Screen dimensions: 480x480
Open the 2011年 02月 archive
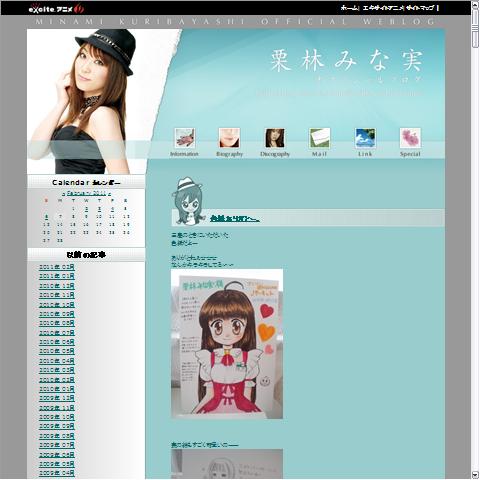pyautogui.click(x=57, y=267)
